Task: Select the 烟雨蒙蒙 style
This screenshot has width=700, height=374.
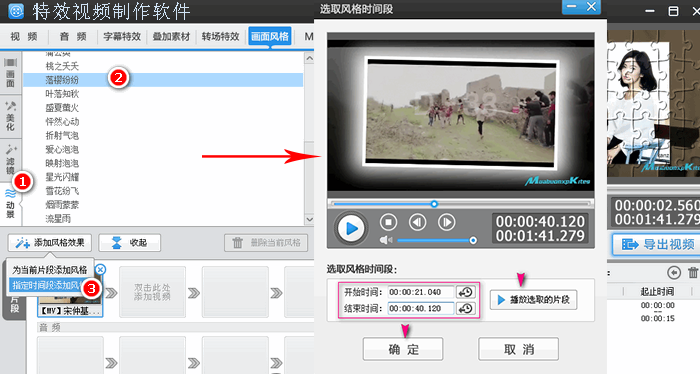Action: [x=62, y=204]
